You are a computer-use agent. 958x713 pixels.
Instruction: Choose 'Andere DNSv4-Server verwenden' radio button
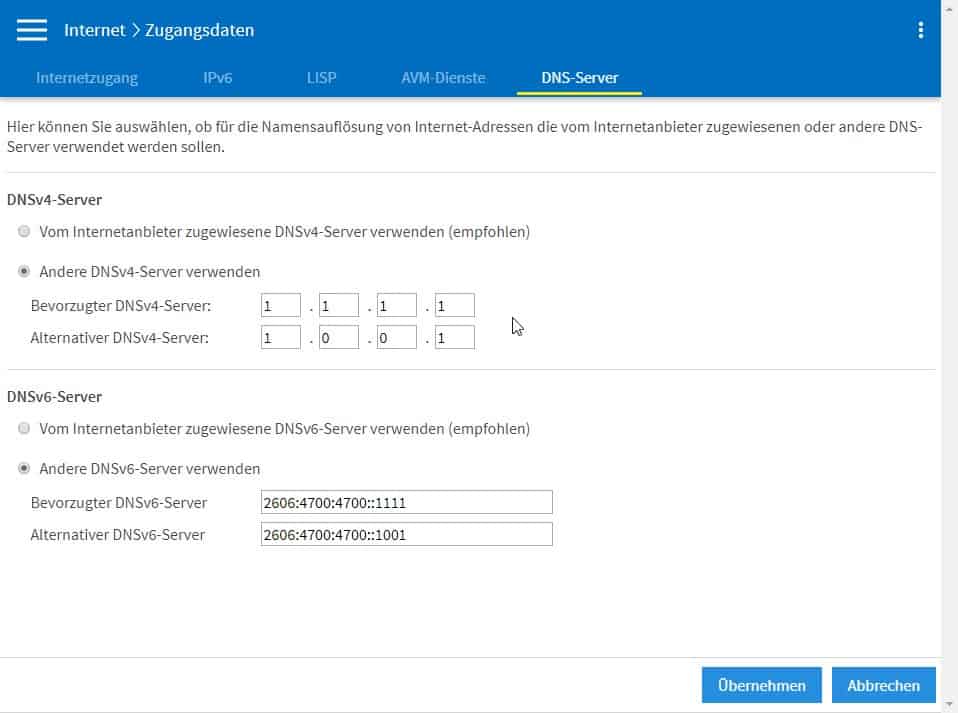coord(24,271)
